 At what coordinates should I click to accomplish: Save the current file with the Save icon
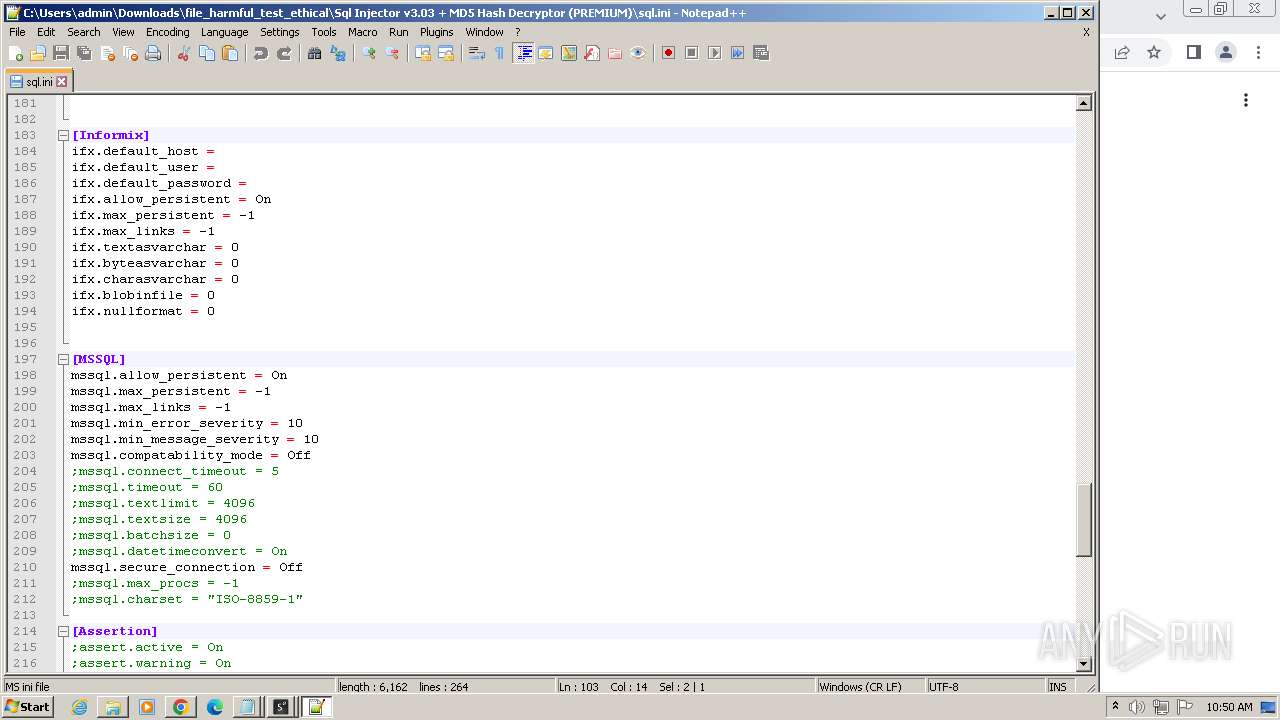point(61,53)
